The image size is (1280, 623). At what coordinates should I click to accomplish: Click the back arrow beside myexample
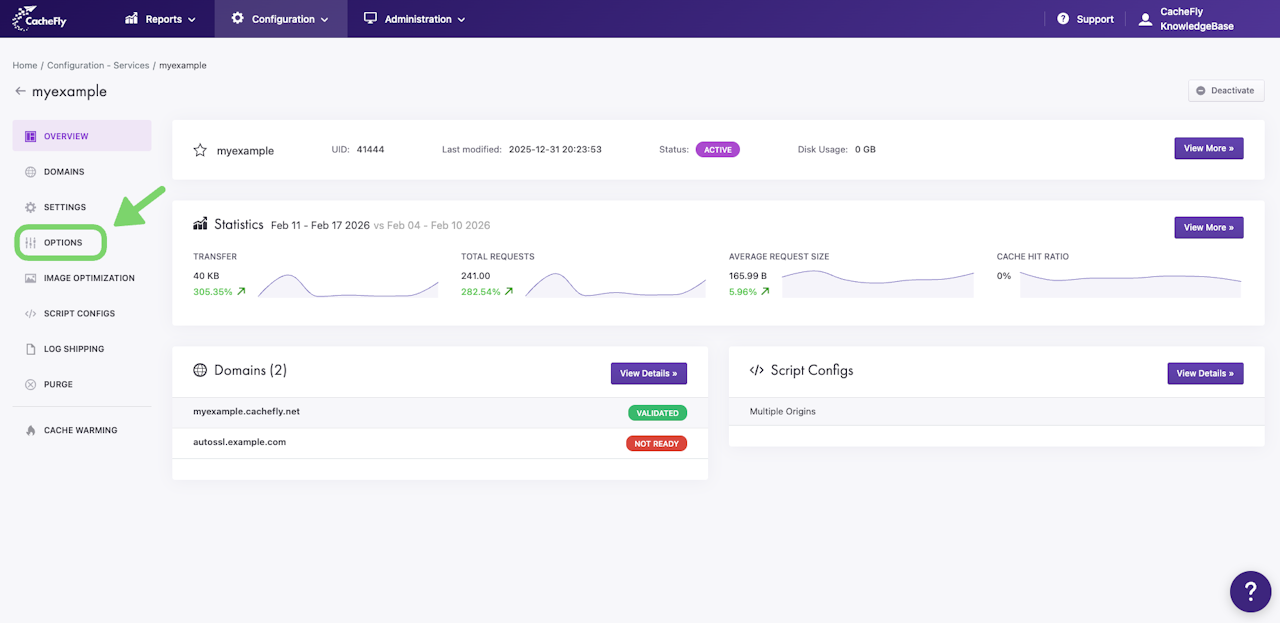(x=20, y=91)
